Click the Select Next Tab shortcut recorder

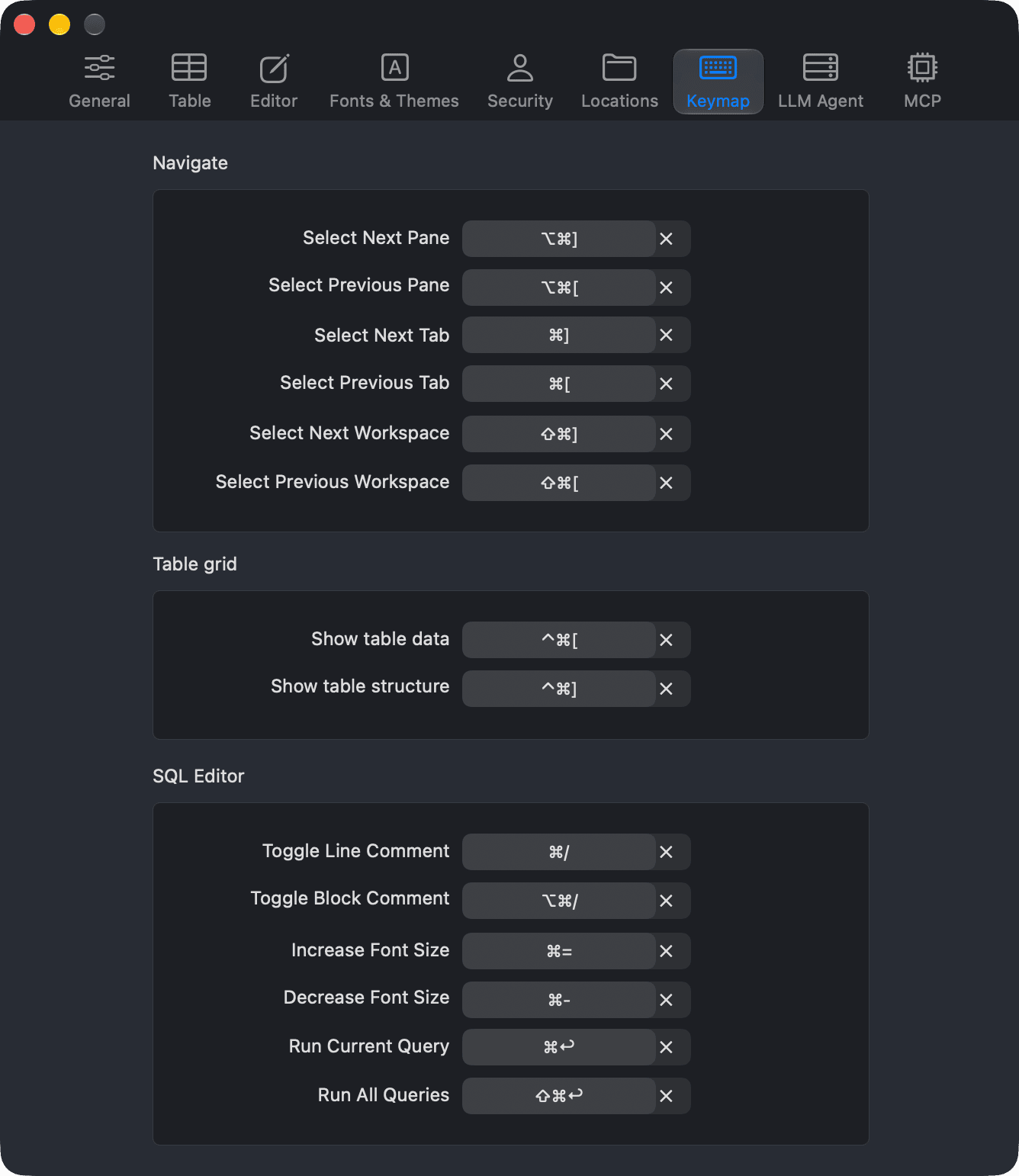click(559, 335)
